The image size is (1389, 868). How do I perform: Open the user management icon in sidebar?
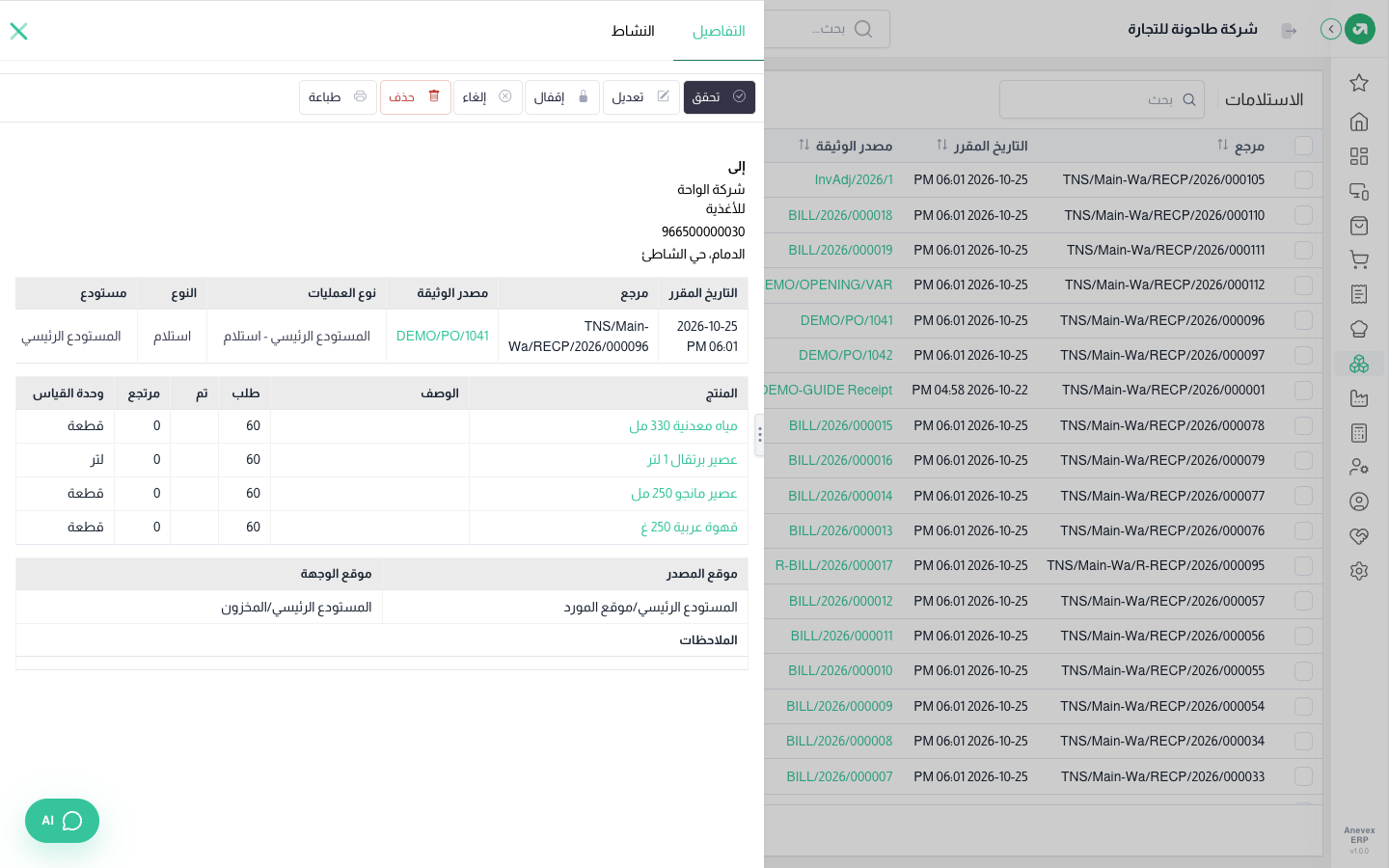click(1359, 467)
